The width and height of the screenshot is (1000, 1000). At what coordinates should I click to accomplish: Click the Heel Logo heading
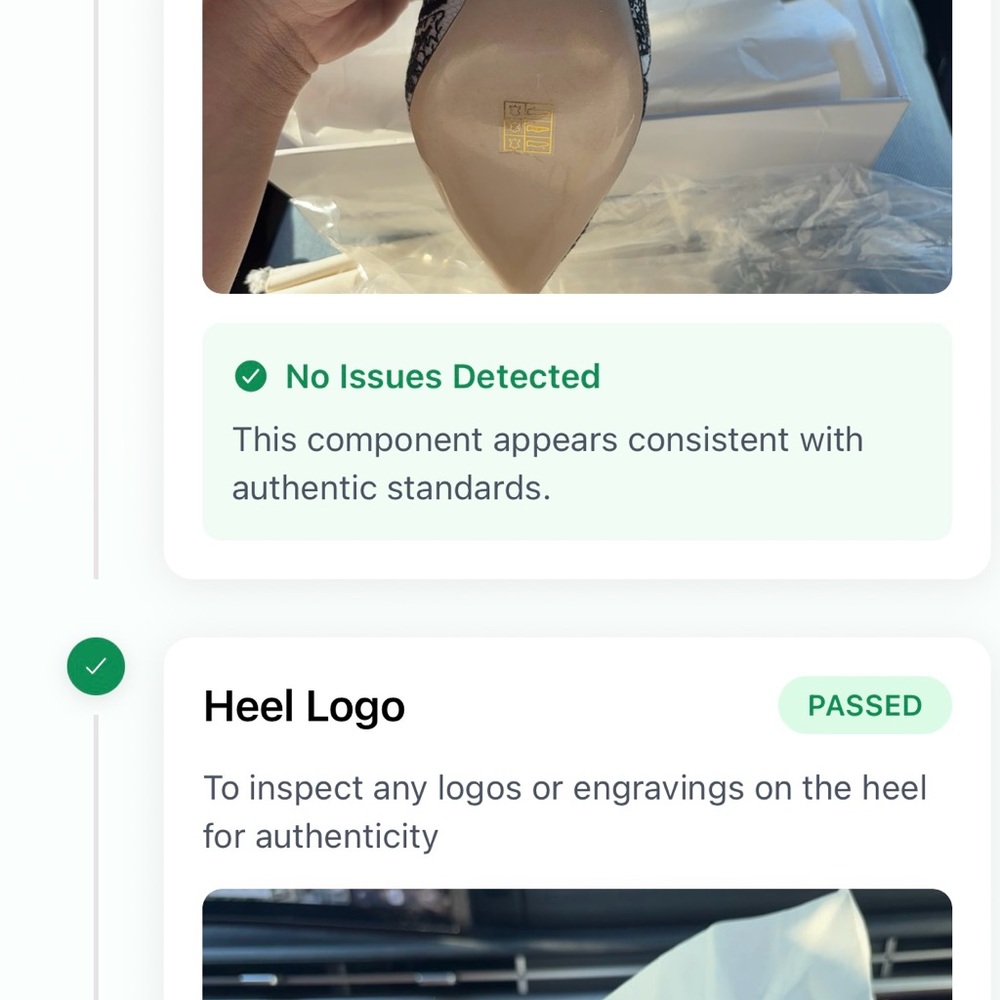pyautogui.click(x=304, y=707)
